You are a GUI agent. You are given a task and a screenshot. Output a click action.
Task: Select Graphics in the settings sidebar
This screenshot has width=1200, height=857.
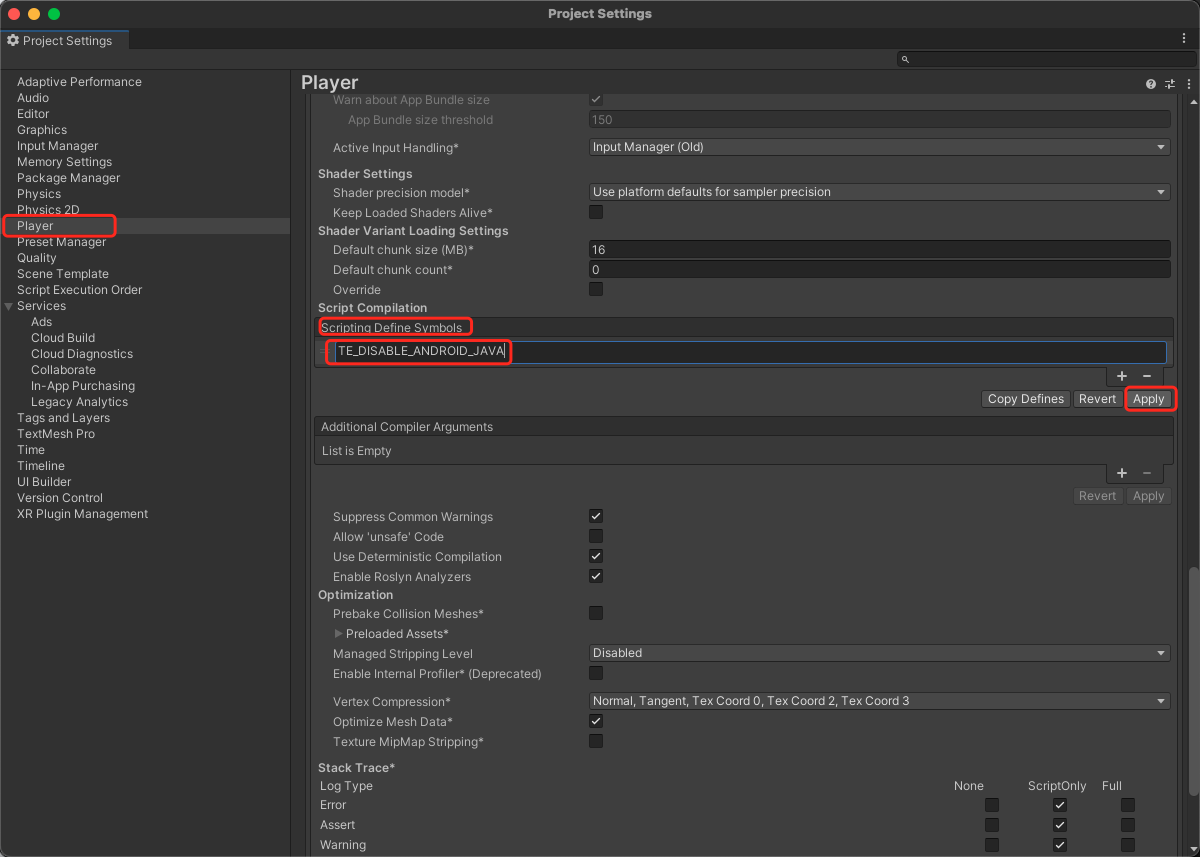[42, 130]
